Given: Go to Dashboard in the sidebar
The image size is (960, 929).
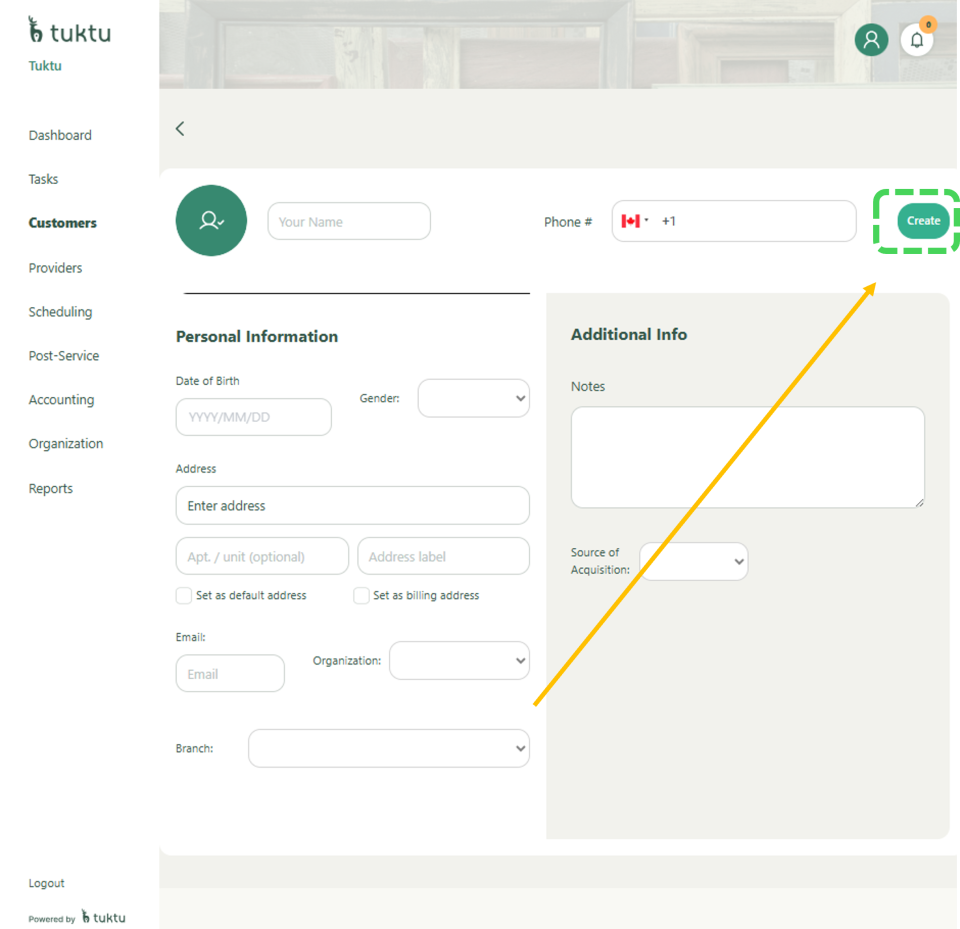Looking at the screenshot, I should click(60, 135).
